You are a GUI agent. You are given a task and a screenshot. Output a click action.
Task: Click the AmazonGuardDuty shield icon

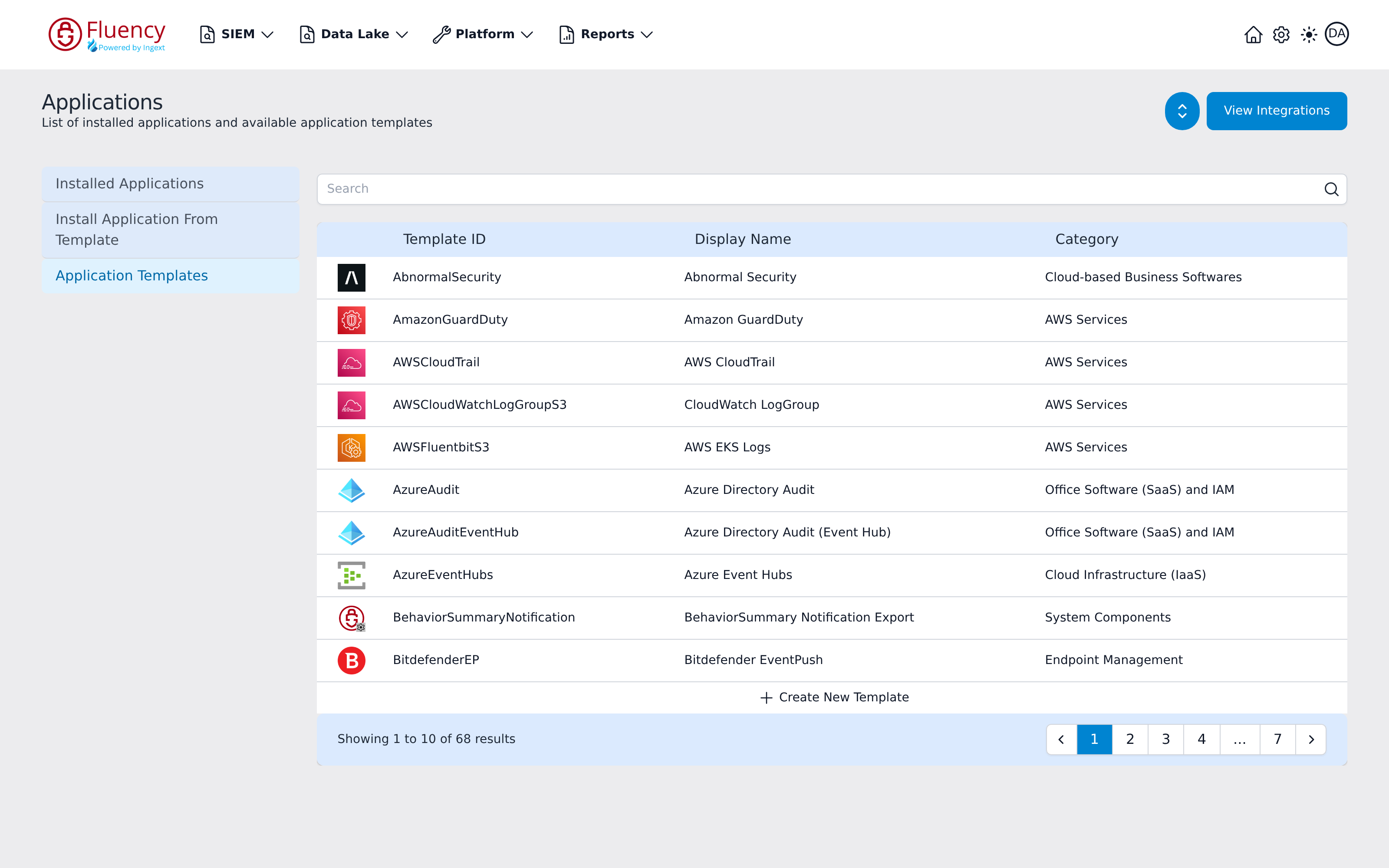351,320
